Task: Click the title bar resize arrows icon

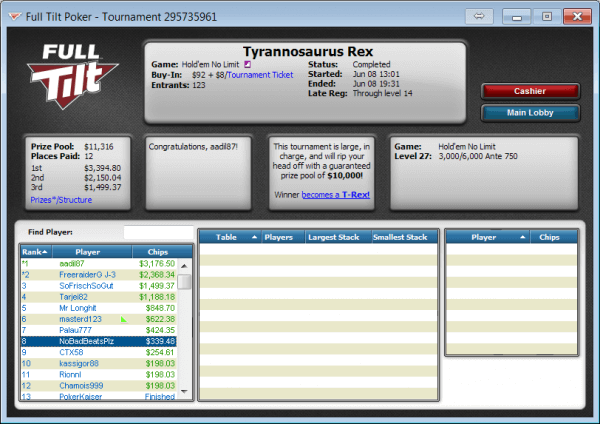Action: [x=480, y=16]
